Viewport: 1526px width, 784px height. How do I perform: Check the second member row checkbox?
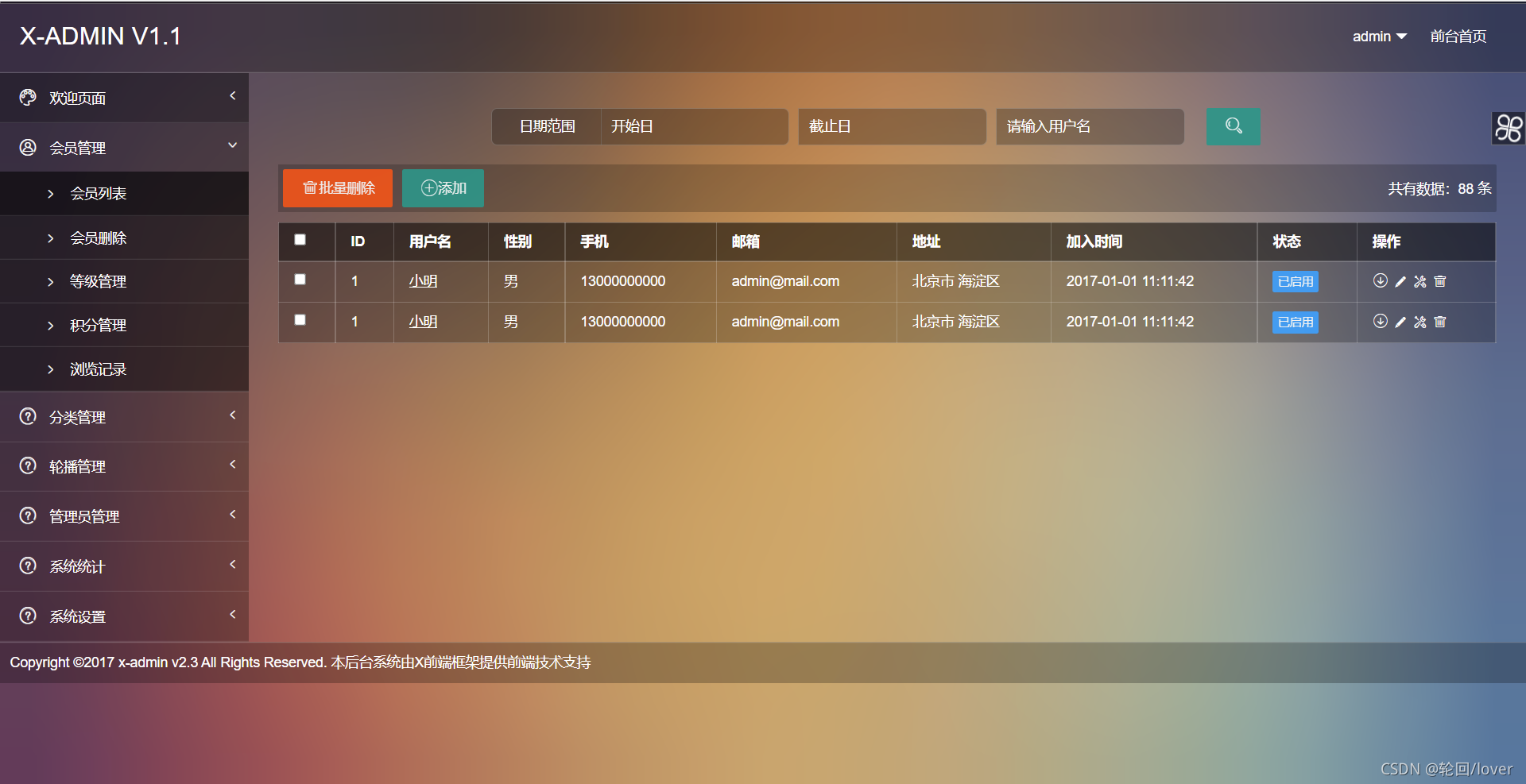(300, 320)
